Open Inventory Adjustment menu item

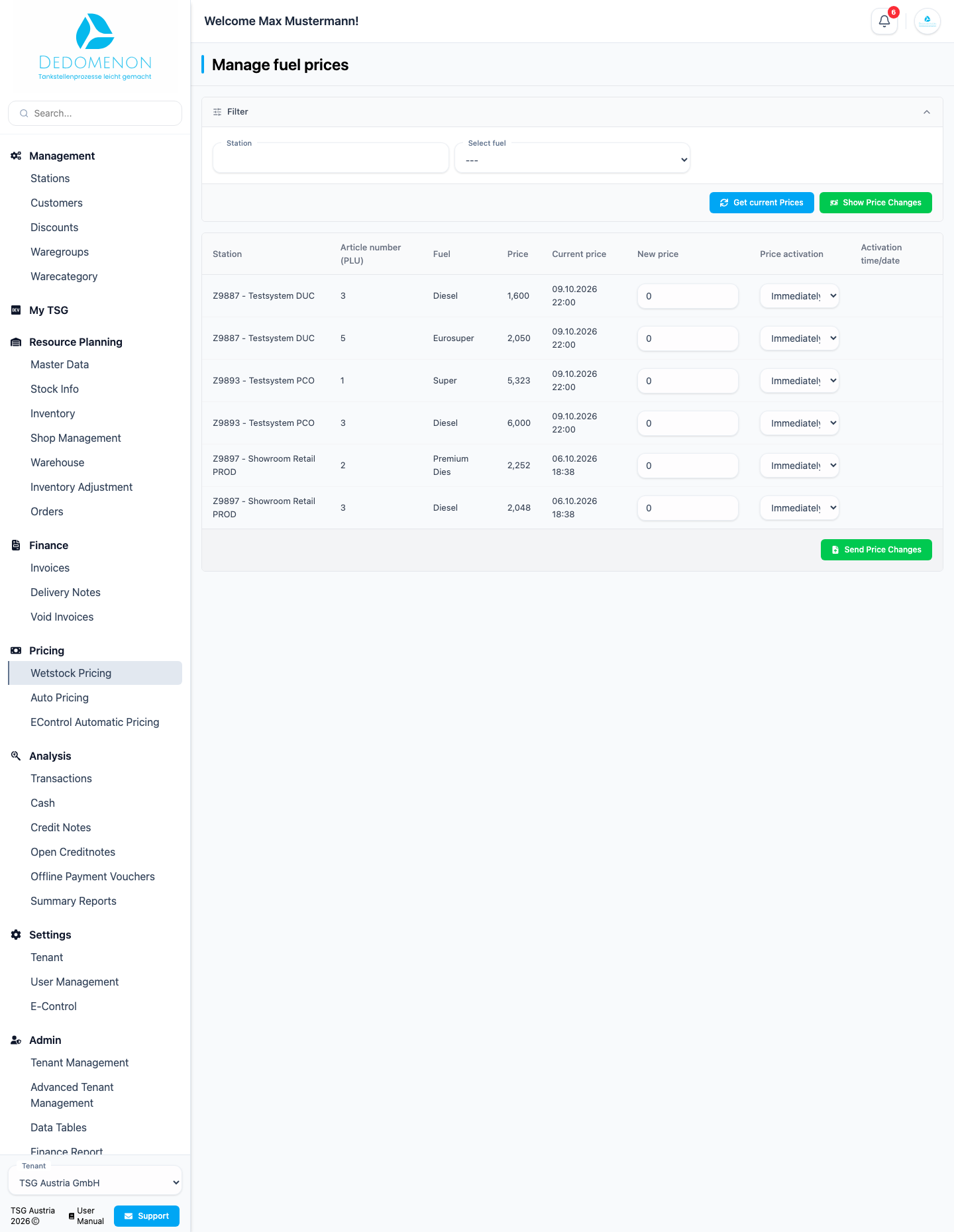pos(81,487)
